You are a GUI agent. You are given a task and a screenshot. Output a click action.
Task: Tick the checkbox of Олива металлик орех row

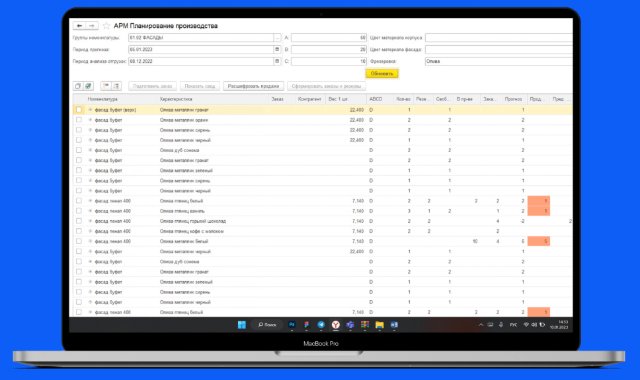tap(79, 120)
